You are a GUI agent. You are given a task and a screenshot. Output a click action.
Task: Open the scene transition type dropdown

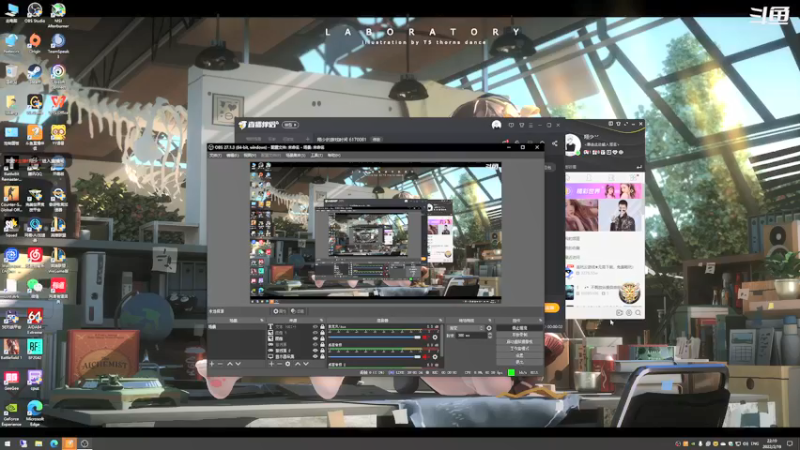(465, 328)
